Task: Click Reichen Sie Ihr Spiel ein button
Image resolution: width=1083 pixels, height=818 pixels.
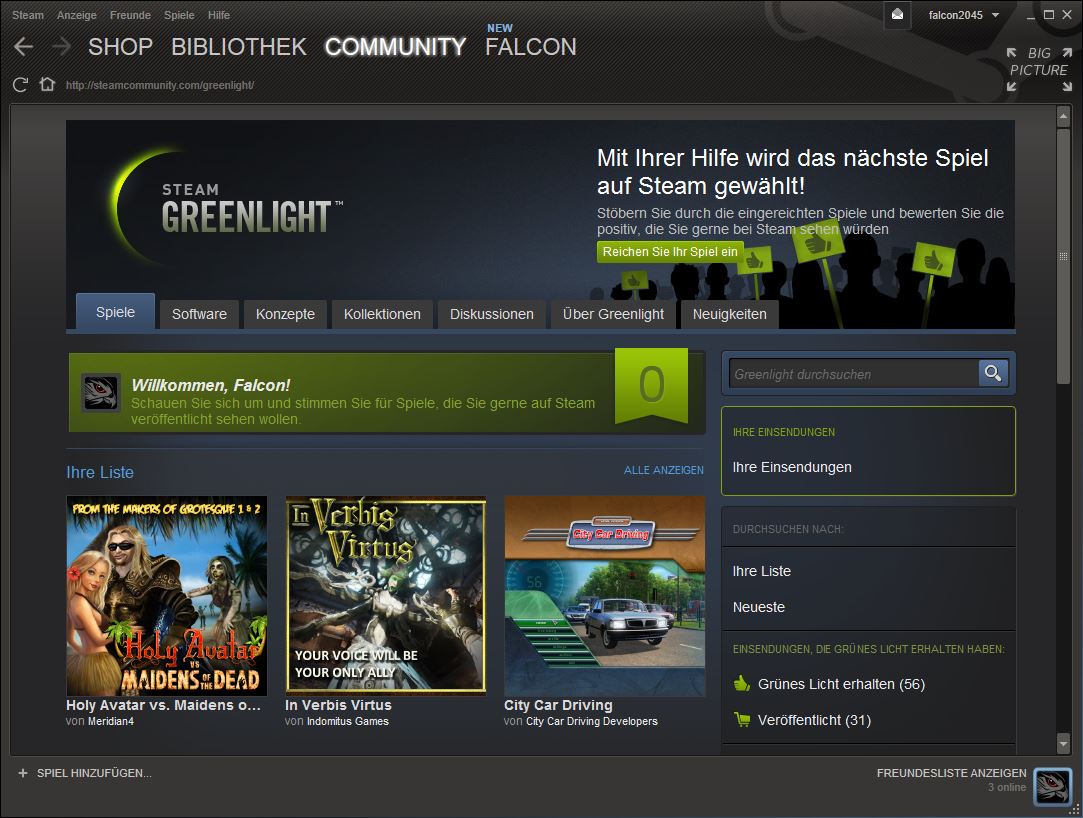Action: pos(670,251)
